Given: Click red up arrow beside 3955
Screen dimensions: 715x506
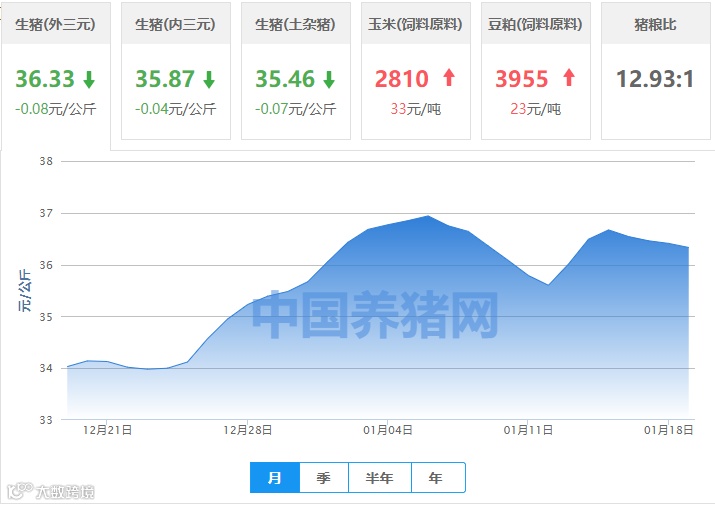Looking at the screenshot, I should [569, 77].
